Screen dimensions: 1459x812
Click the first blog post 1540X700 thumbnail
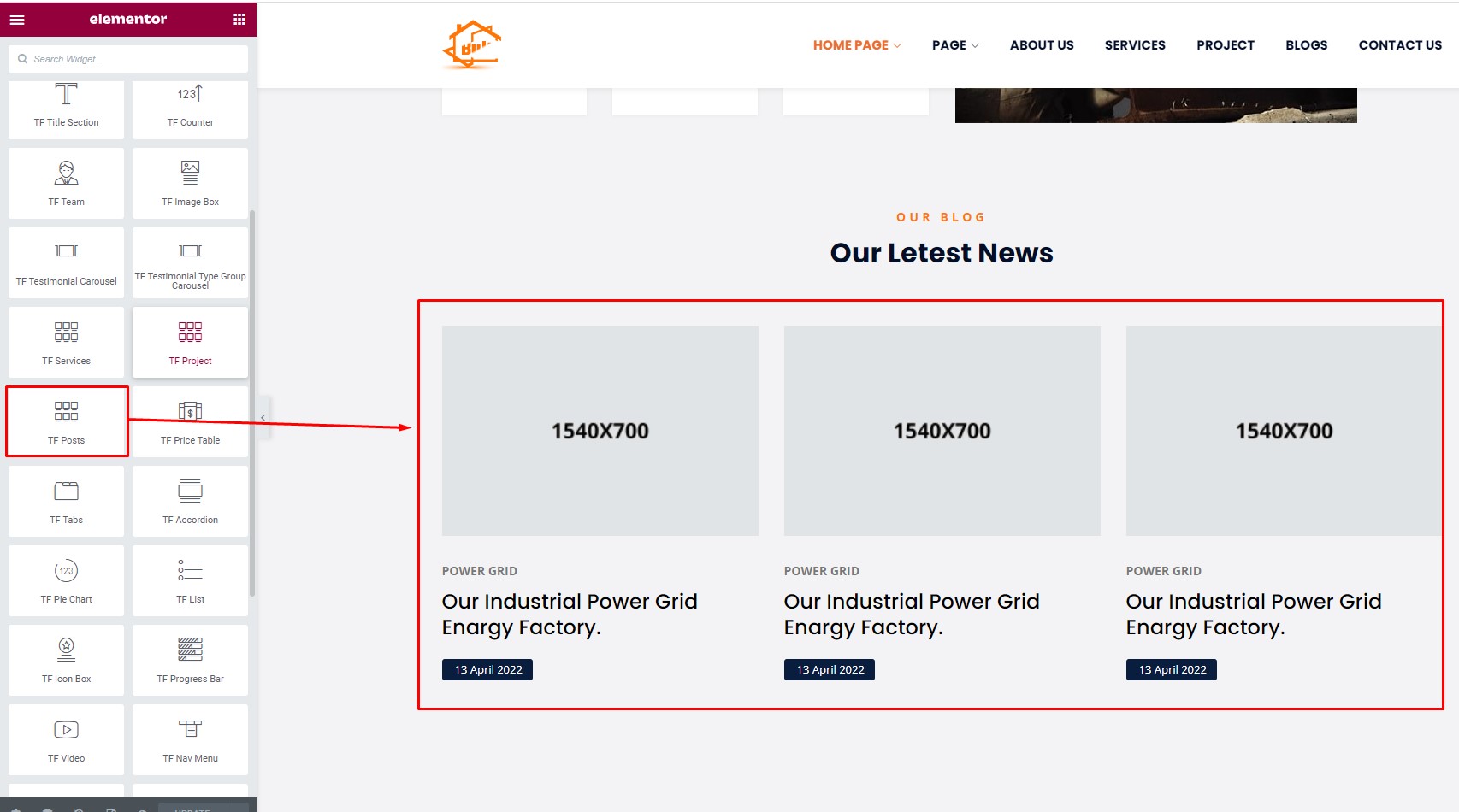[x=600, y=431]
